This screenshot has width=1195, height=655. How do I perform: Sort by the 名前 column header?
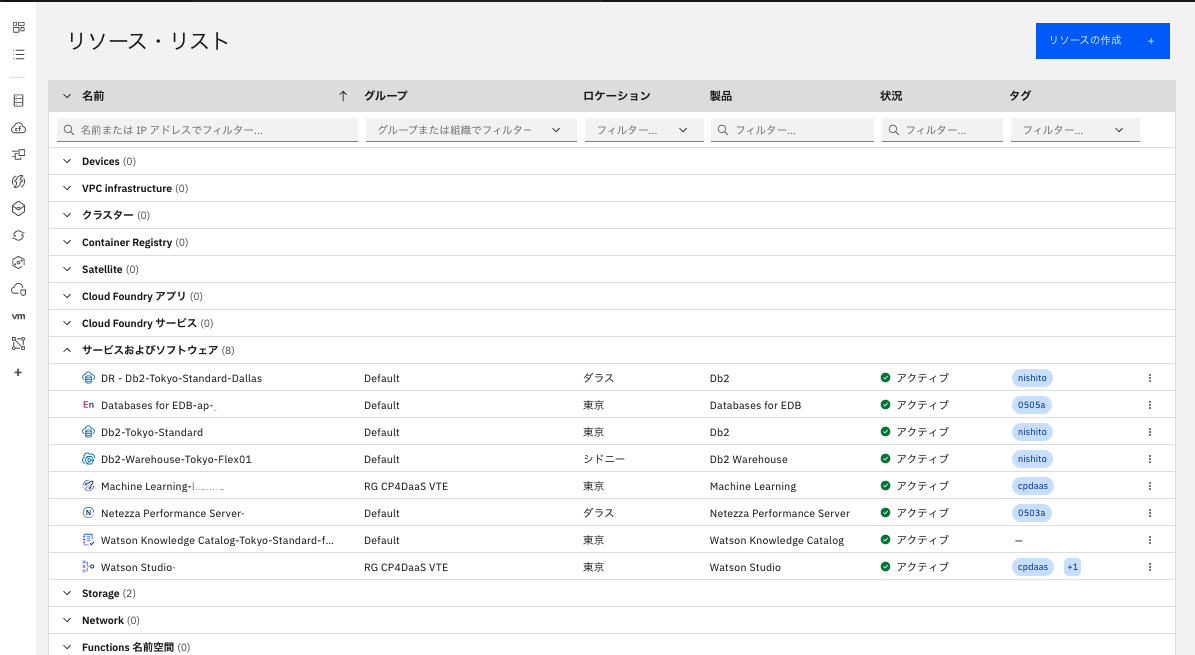93,96
